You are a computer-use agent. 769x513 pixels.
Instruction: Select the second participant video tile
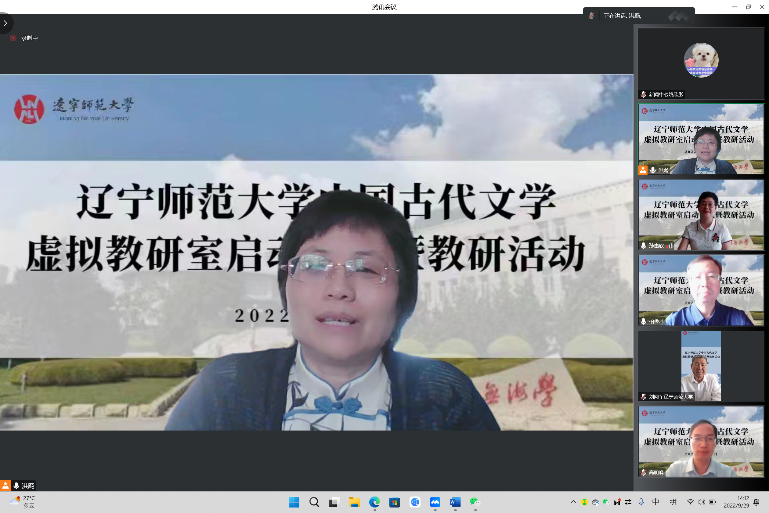[x=700, y=138]
